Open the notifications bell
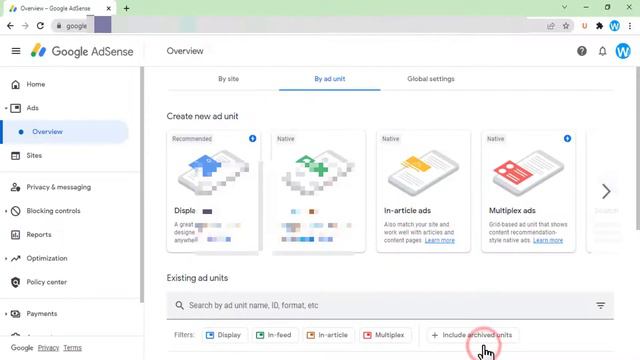Image resolution: width=640 pixels, height=360 pixels. [602, 51]
